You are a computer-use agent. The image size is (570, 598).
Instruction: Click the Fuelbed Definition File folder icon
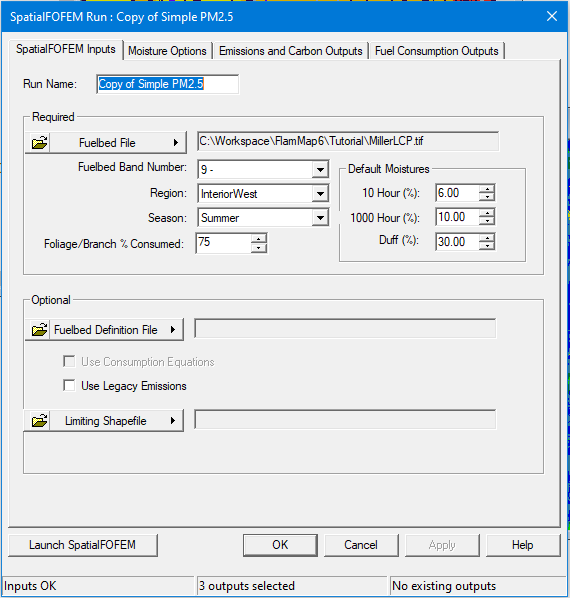coord(39,330)
